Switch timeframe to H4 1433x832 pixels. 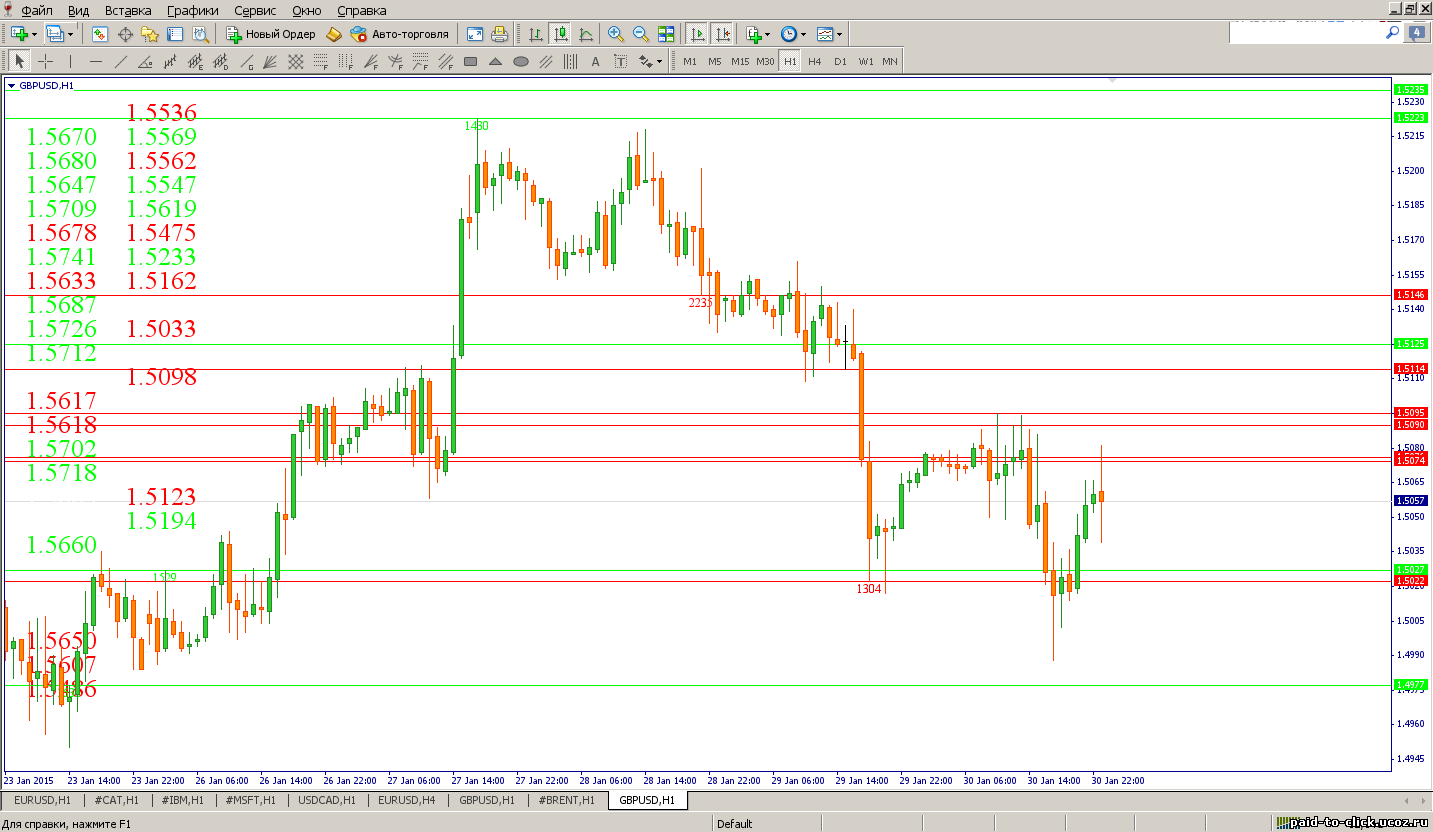pyautogui.click(x=815, y=62)
